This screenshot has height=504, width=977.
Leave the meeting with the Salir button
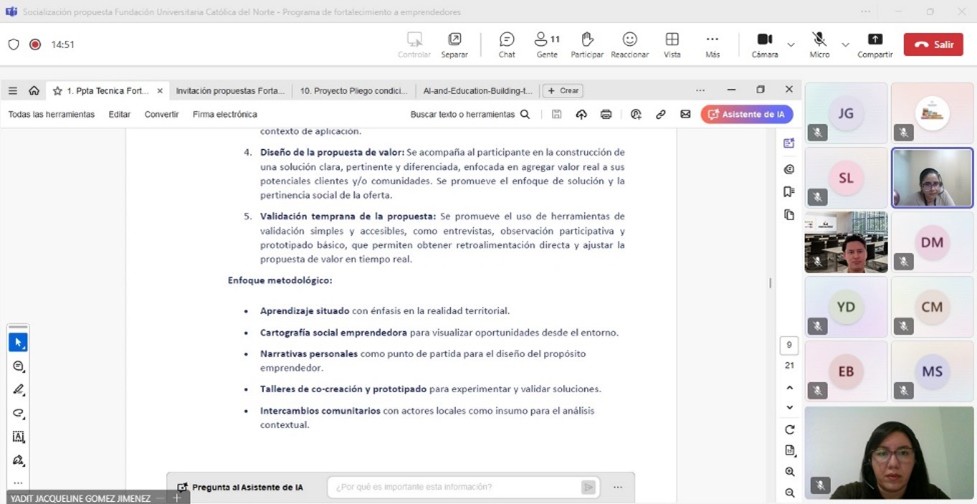point(933,45)
